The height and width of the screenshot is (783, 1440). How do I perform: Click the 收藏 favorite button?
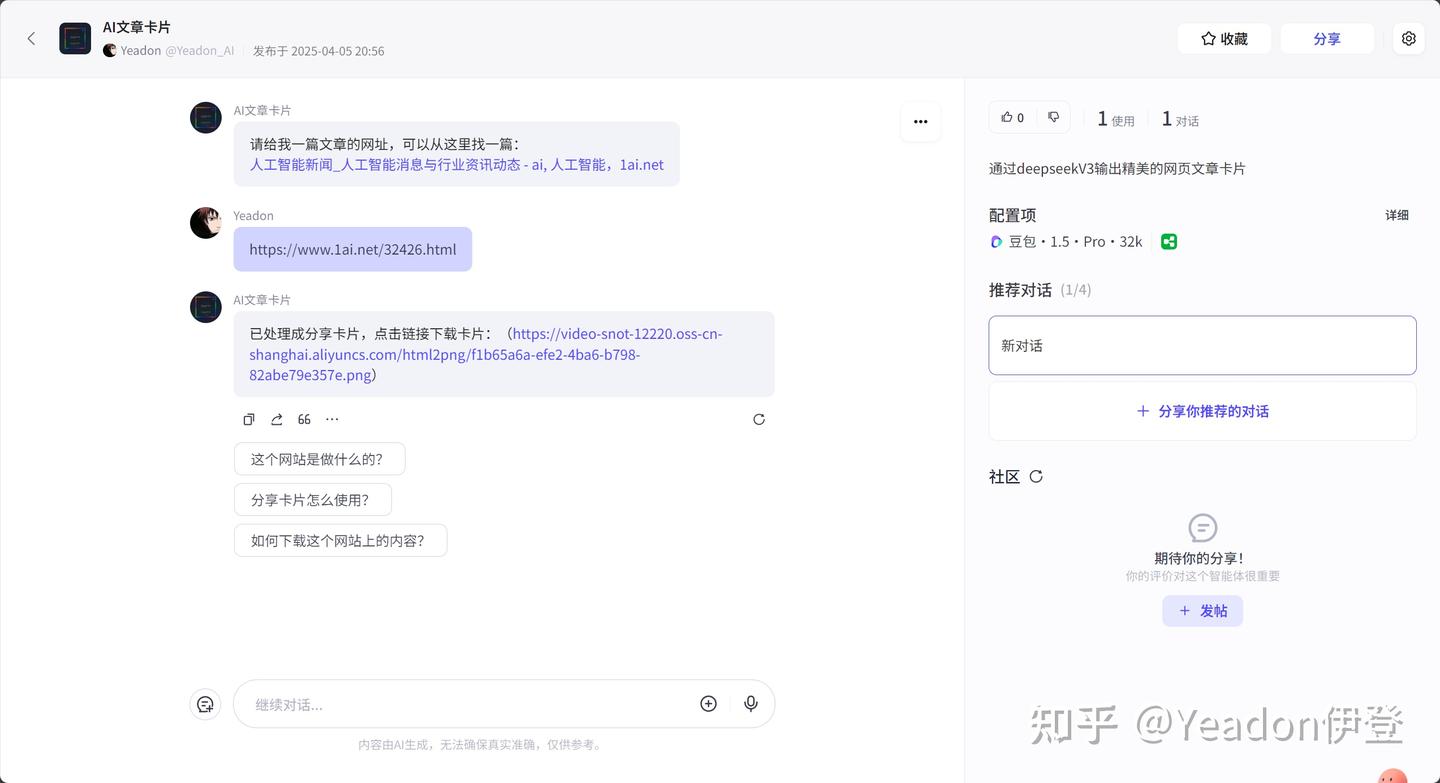pyautogui.click(x=1224, y=39)
